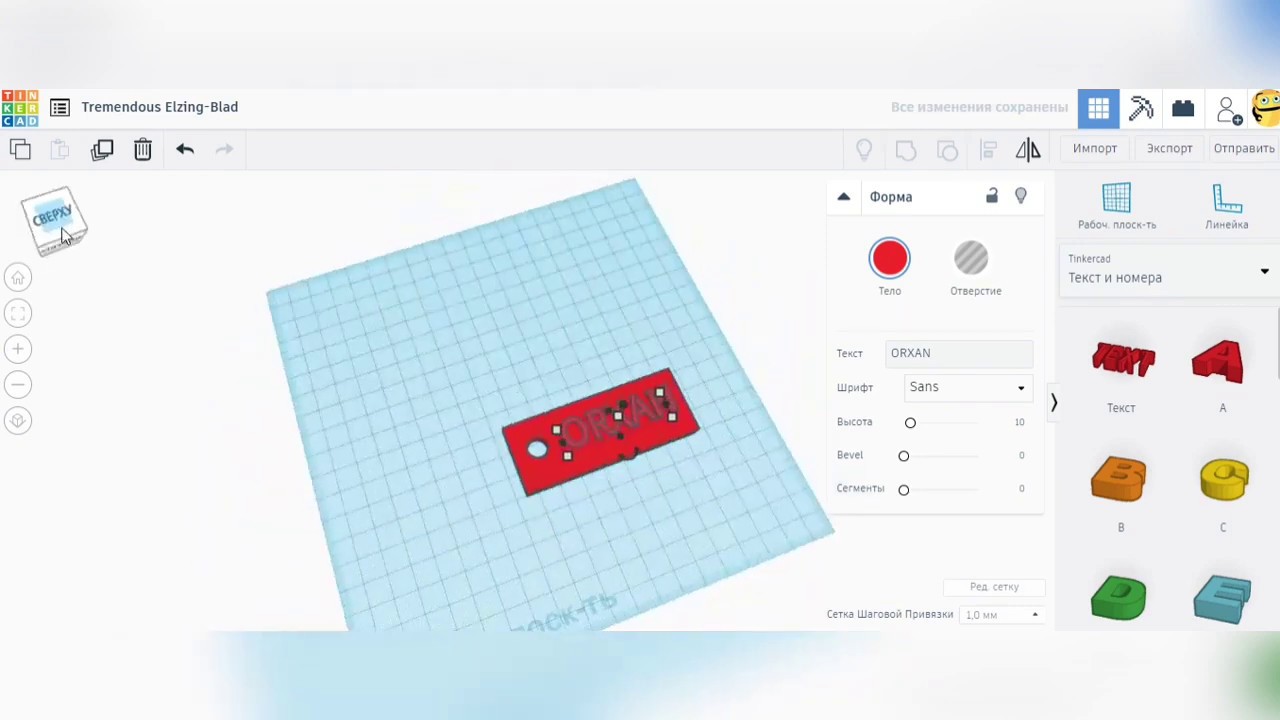Select the red Текст shape thumbnail
Viewport: 1280px width, 720px height.
coord(1123,360)
